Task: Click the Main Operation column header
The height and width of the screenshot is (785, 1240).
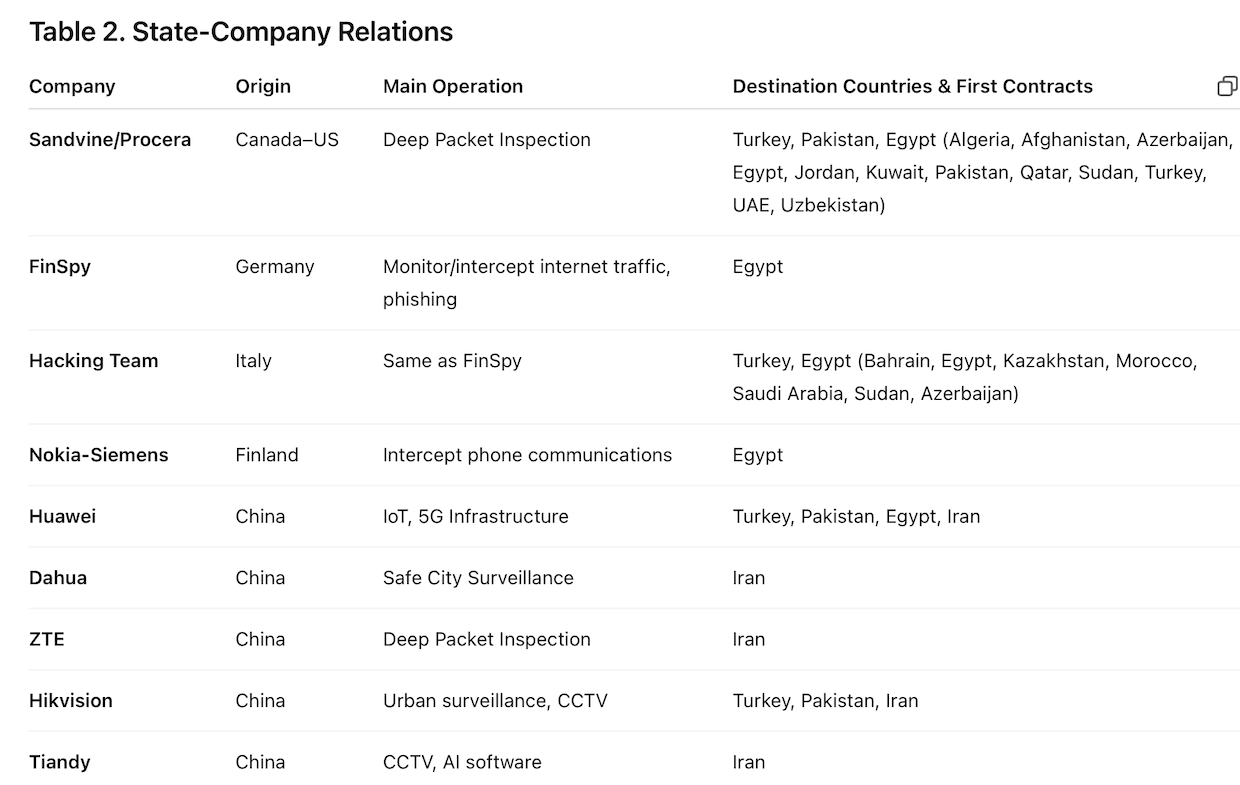Action: [x=453, y=86]
